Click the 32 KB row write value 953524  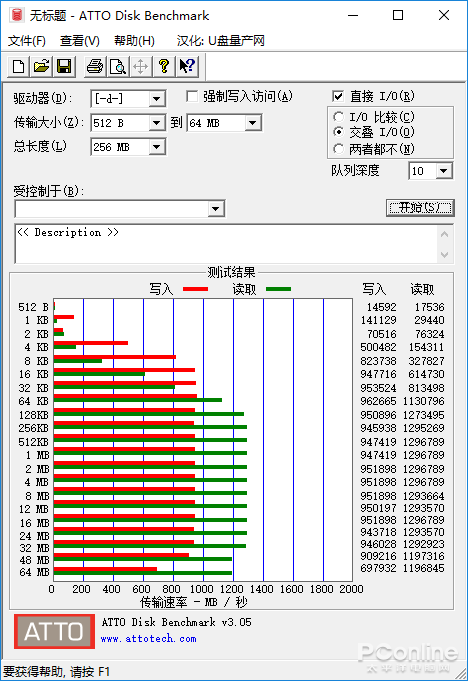coord(378,388)
